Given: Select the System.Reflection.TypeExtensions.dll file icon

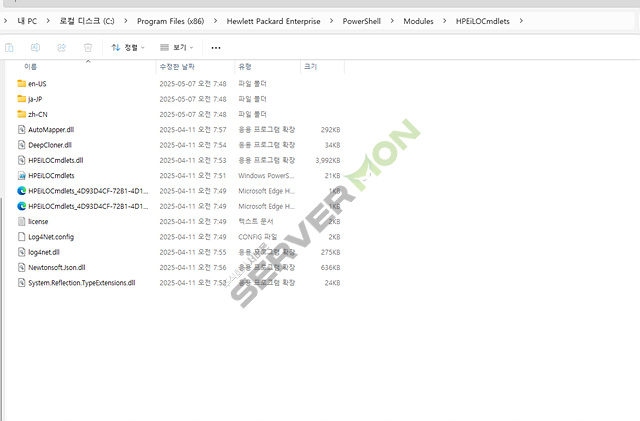Looking at the screenshot, I should point(22,283).
